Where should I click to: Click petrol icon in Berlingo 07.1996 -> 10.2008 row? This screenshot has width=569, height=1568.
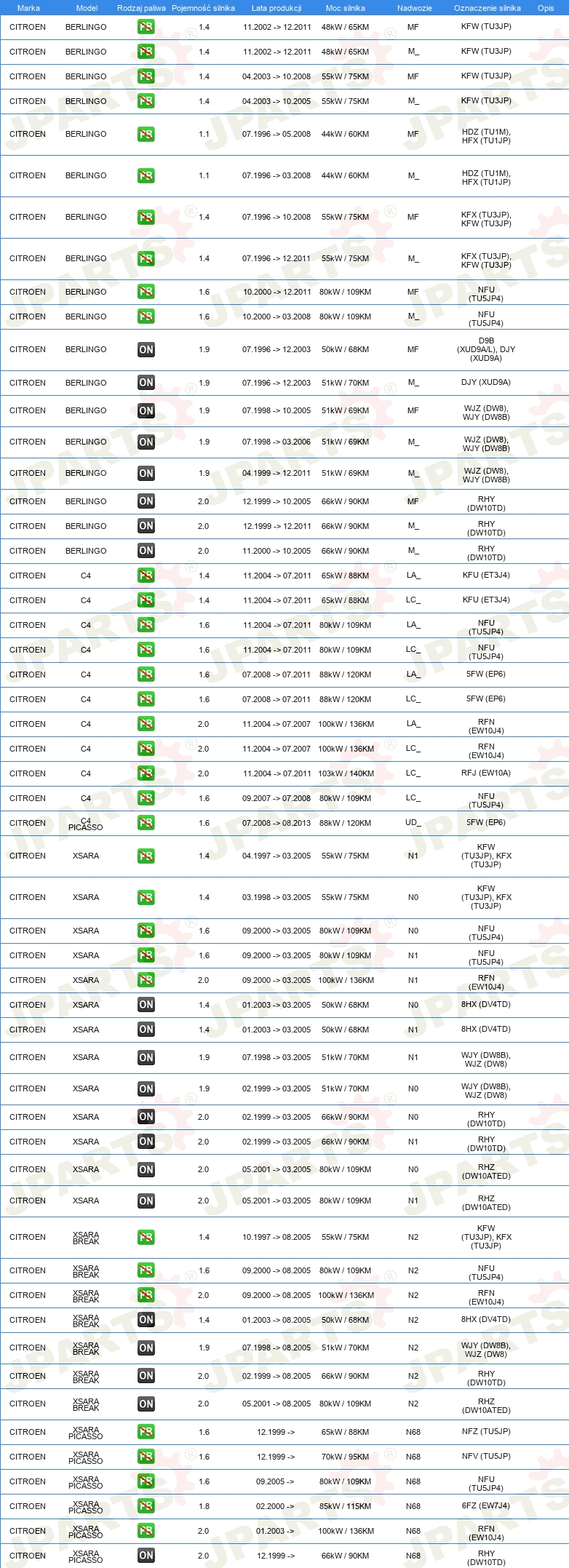146,218
